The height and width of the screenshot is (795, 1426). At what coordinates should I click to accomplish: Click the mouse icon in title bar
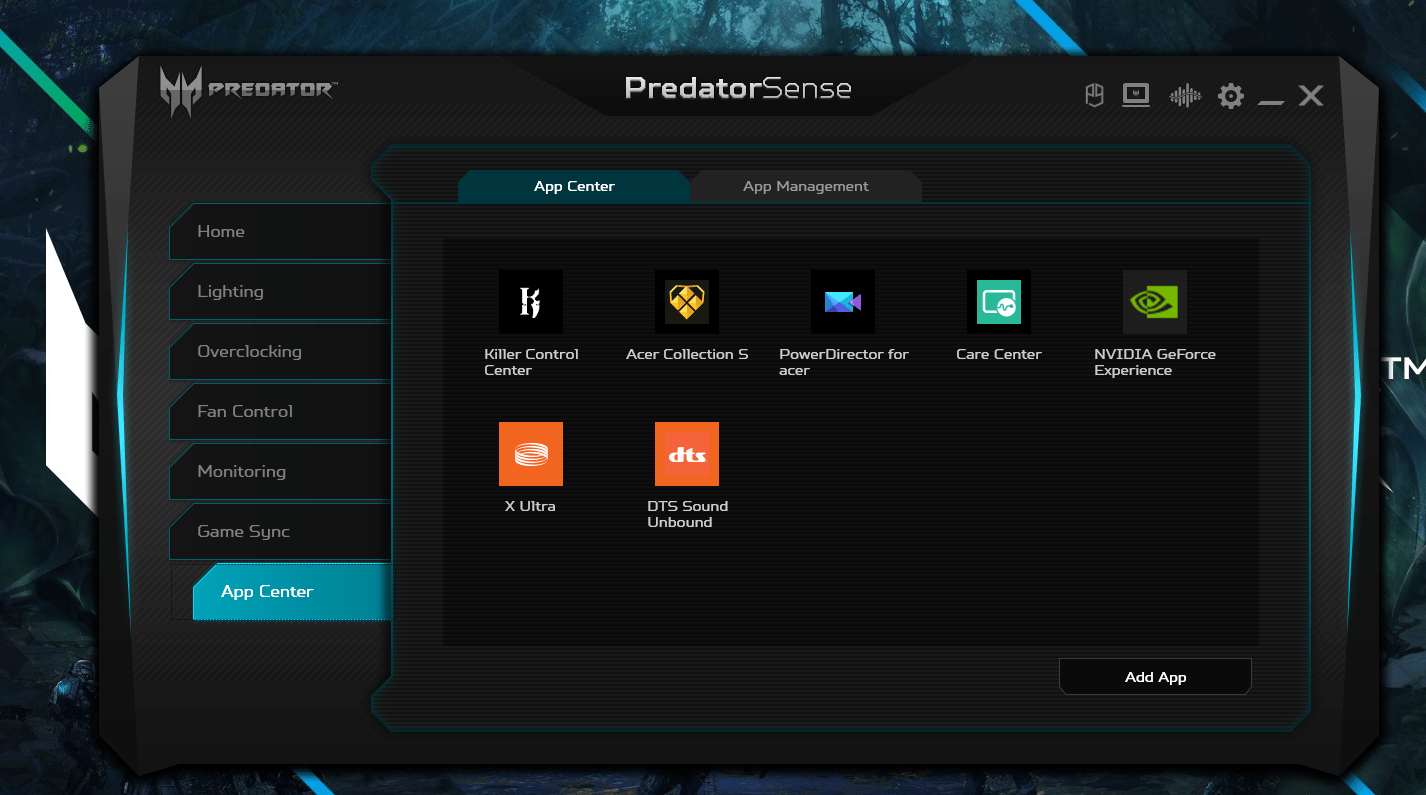(x=1094, y=96)
